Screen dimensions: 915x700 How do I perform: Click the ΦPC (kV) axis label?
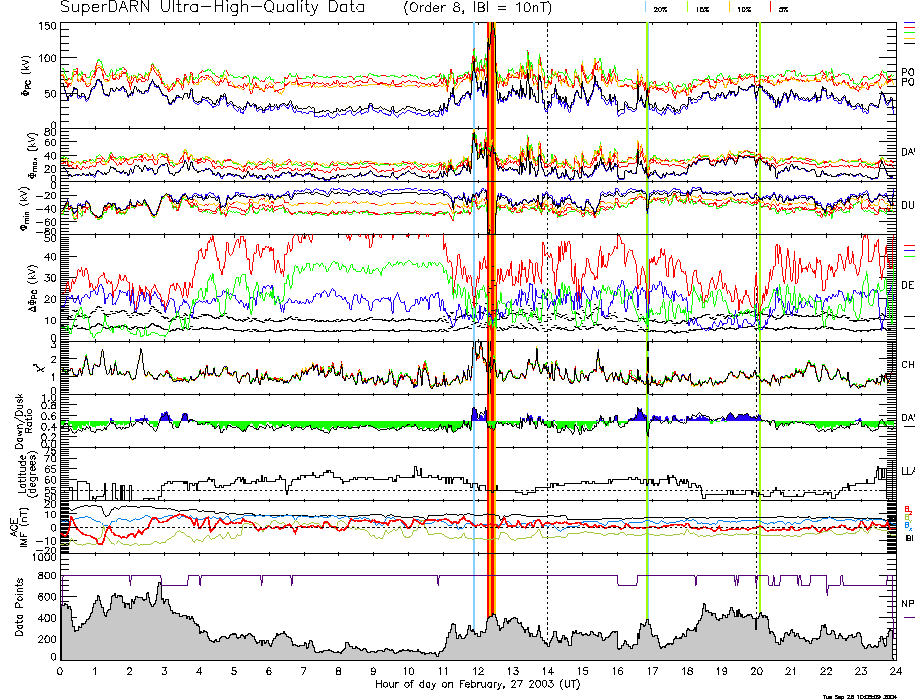click(x=27, y=76)
